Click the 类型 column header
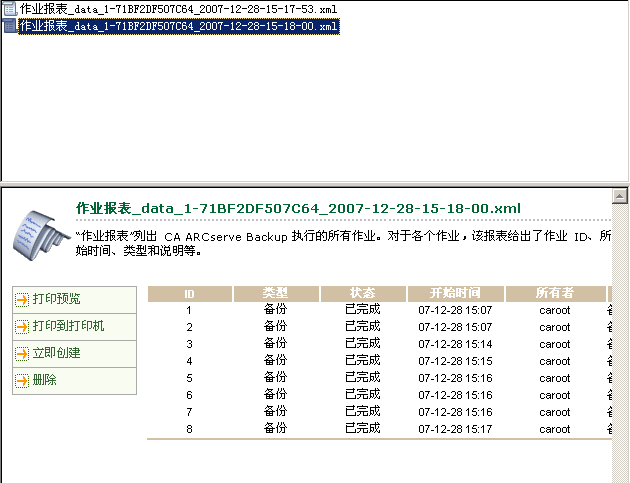 pyautogui.click(x=276, y=294)
